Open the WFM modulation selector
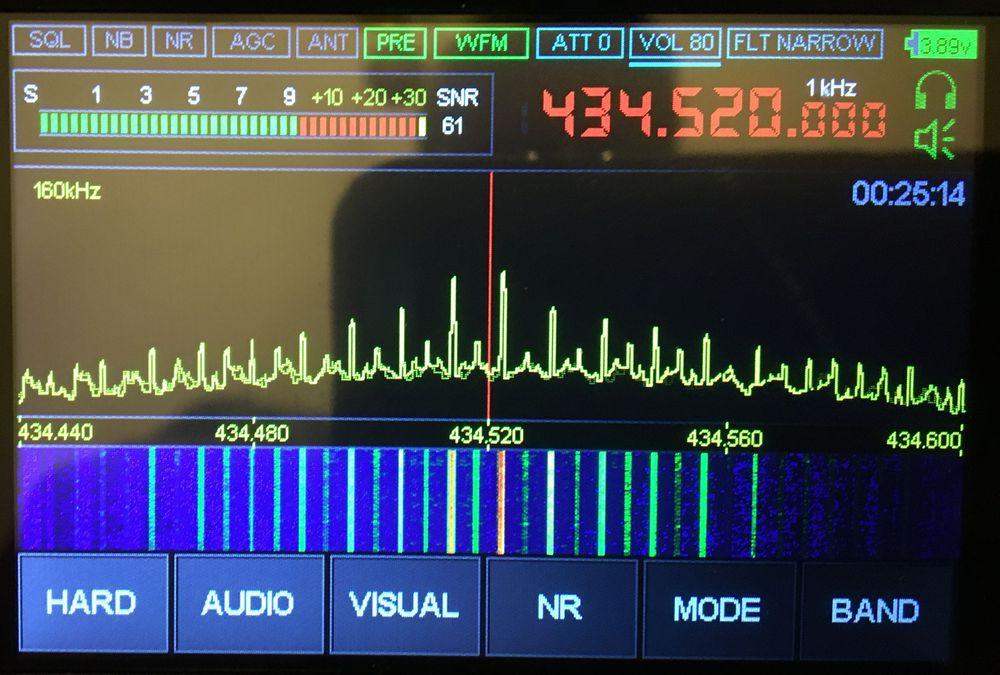 point(480,43)
